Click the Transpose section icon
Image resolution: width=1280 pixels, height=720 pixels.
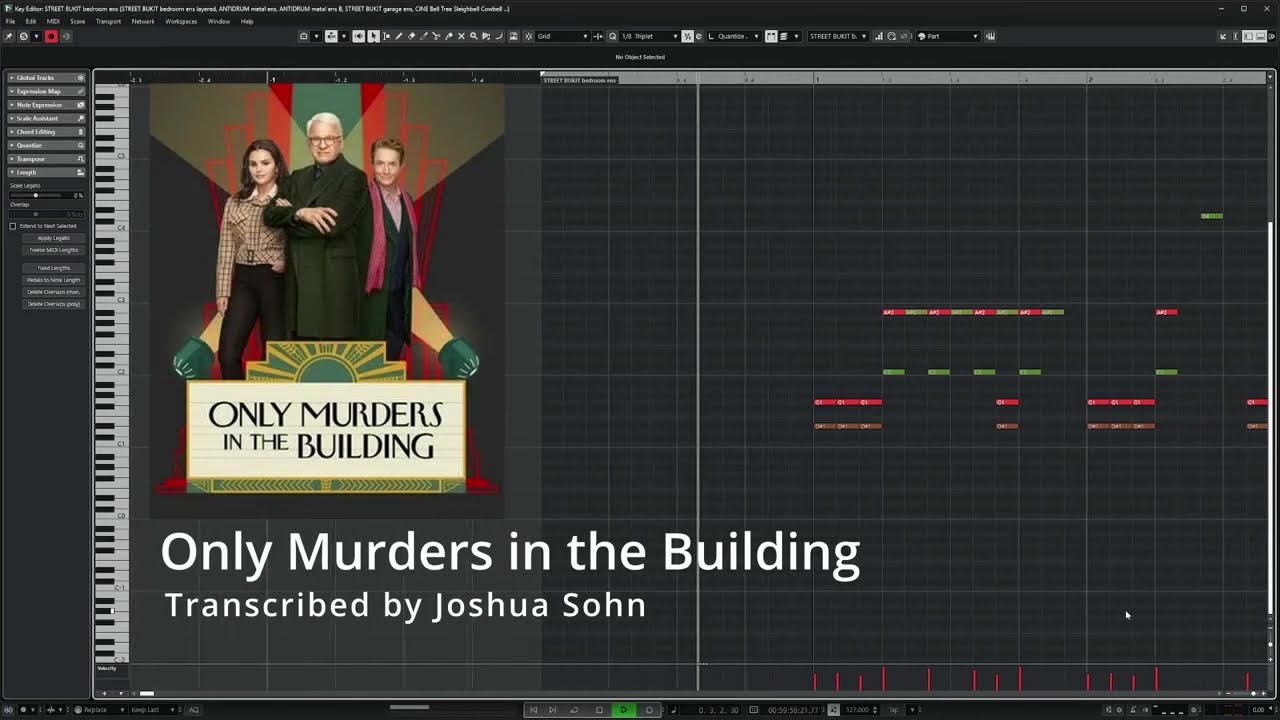81,159
